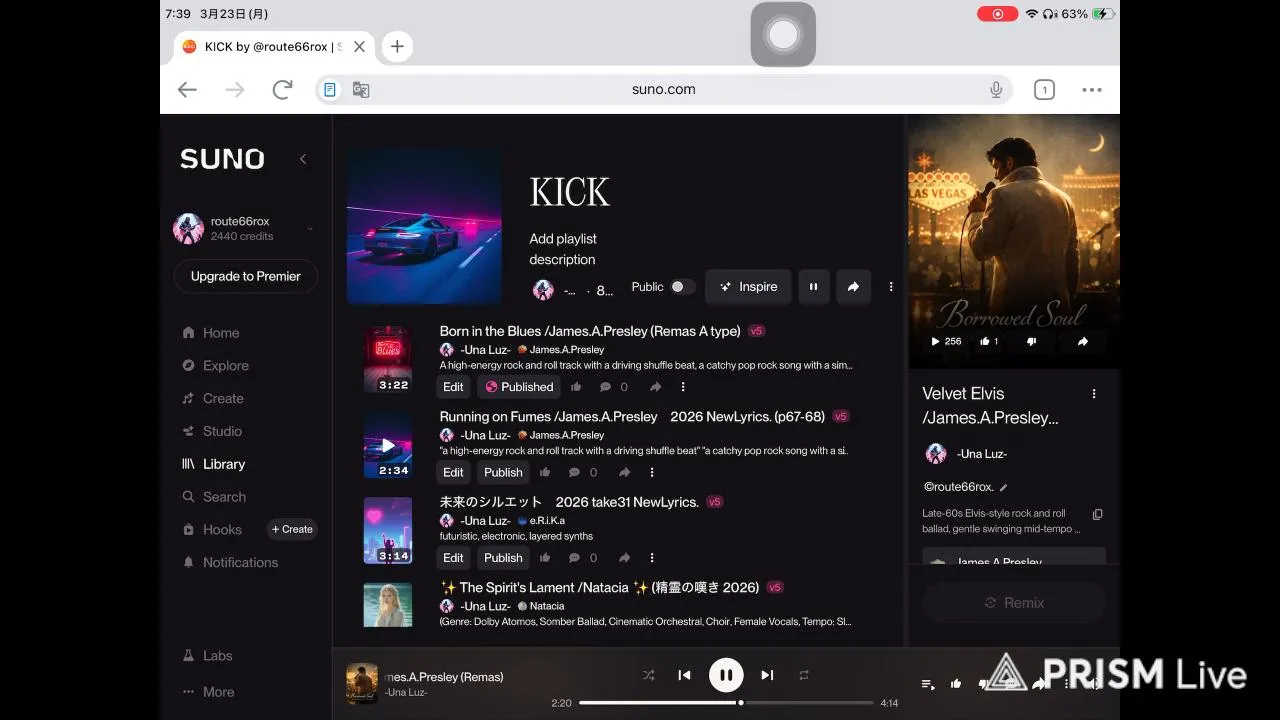Open the Velvet Elvis song options menu
This screenshot has height=720, width=1280.
[1094, 394]
